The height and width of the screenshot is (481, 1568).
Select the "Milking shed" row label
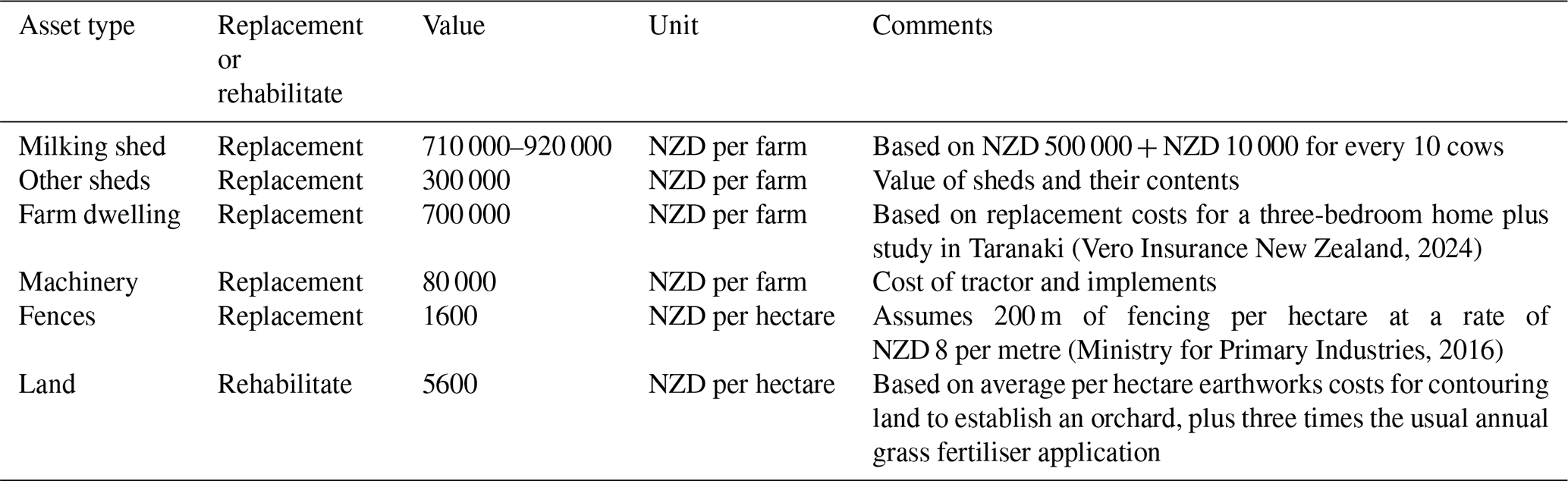pyautogui.click(x=92, y=146)
